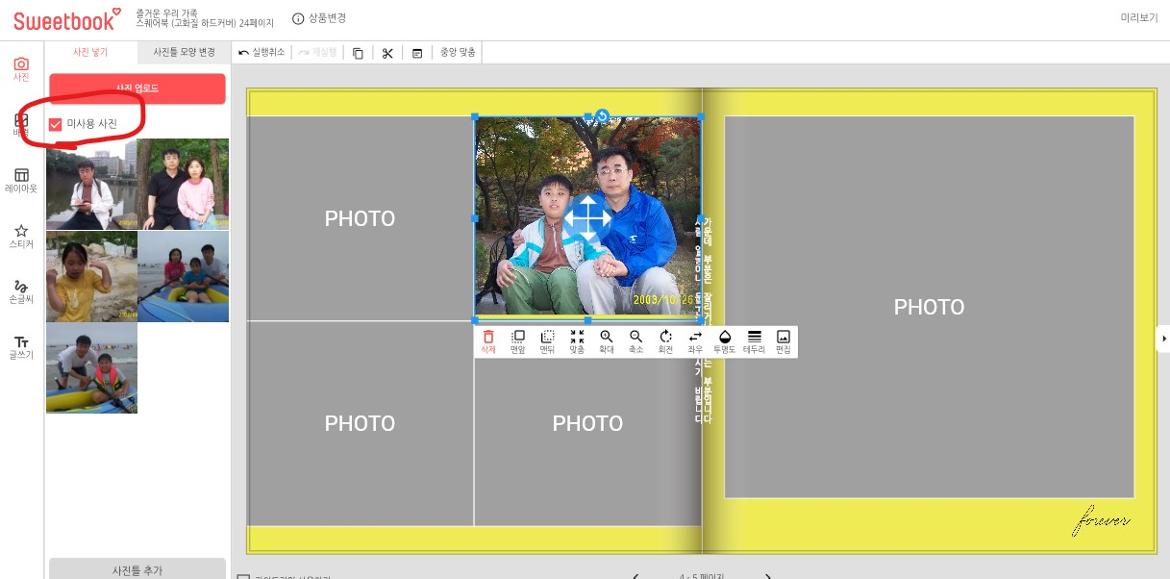1170x579 pixels.
Task: Open 테두리 border options
Action: coord(754,341)
